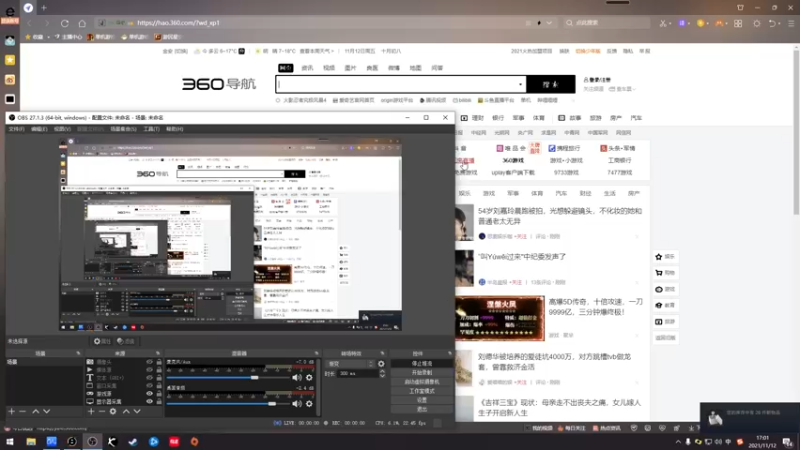The width and height of the screenshot is (800, 450).
Task: Enable 工作室模式 in OBS controls
Action: click(x=421, y=391)
